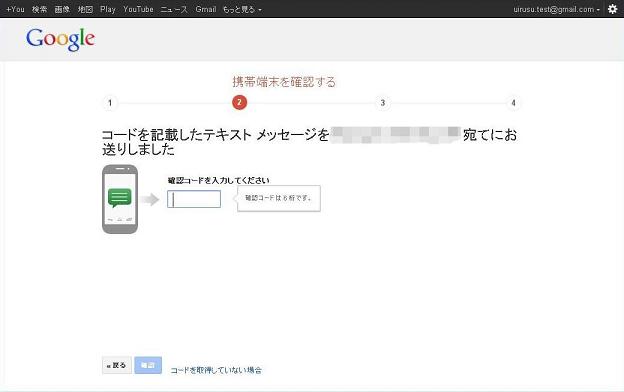The image size is (624, 392).
Task: Go to YouTube in the top bar
Action: (x=138, y=9)
